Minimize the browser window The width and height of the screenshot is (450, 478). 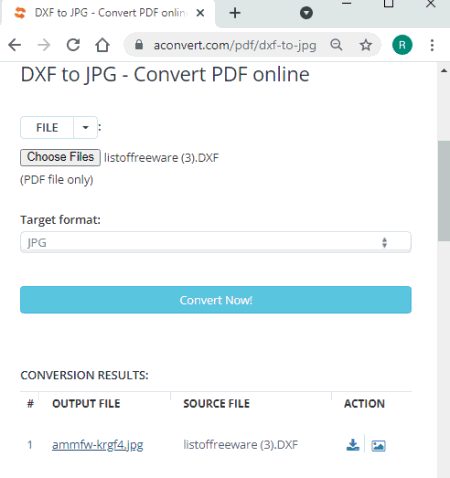347,4
